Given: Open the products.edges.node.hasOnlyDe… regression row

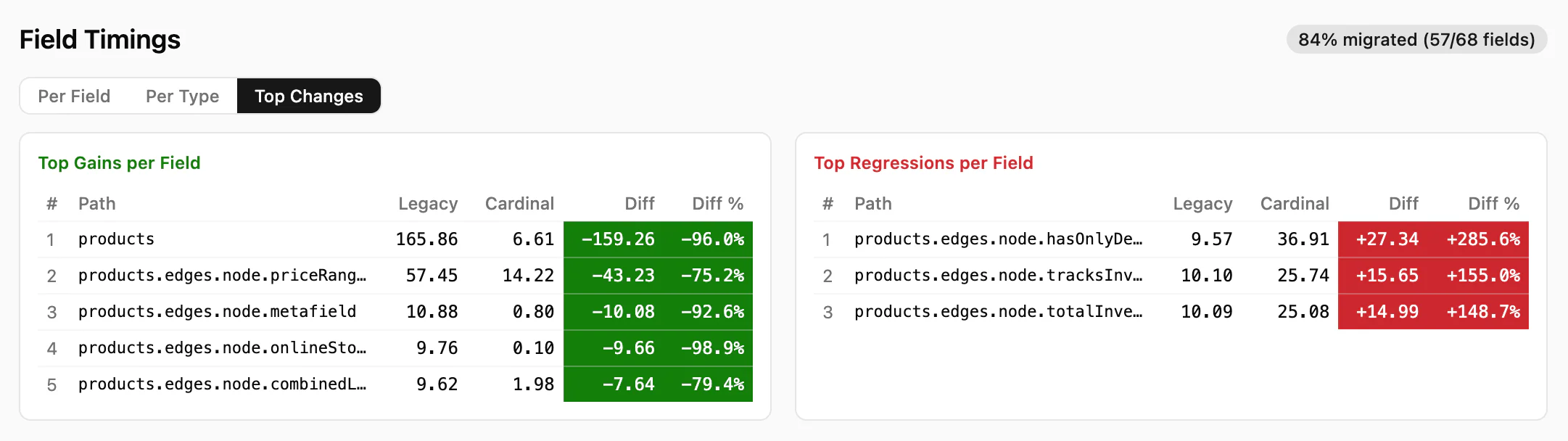Looking at the screenshot, I should [998, 239].
